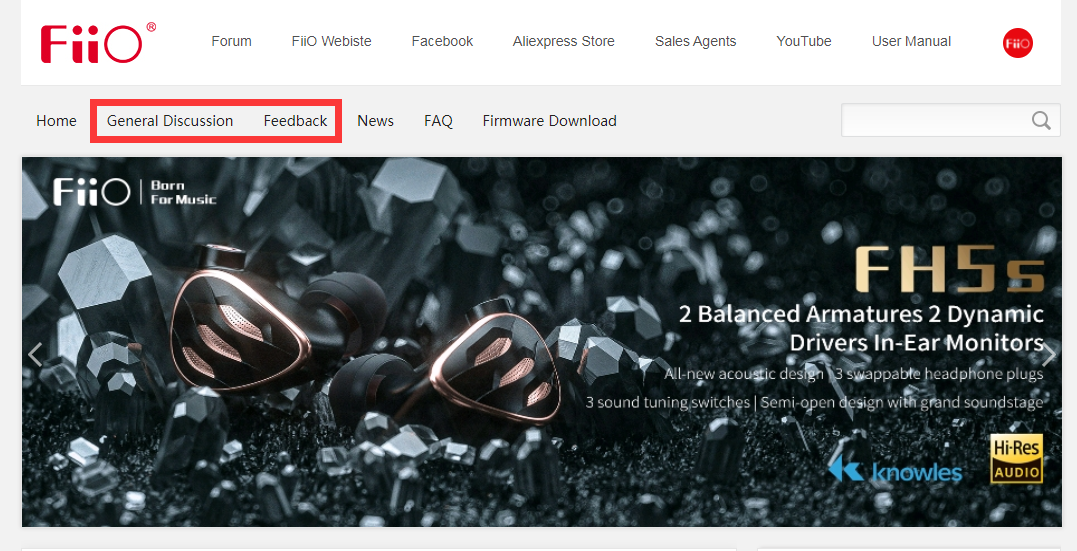
Task: Open the Facebook link
Action: point(442,41)
